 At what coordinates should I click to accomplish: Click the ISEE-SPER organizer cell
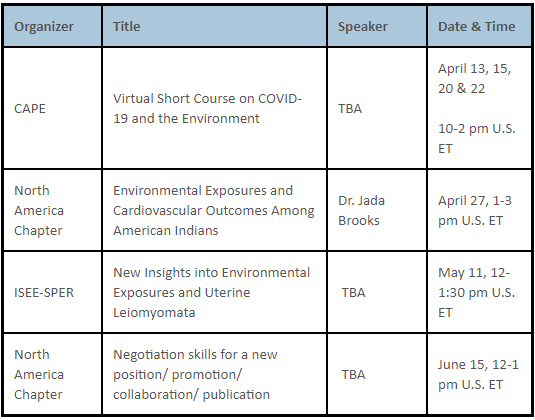pos(44,292)
